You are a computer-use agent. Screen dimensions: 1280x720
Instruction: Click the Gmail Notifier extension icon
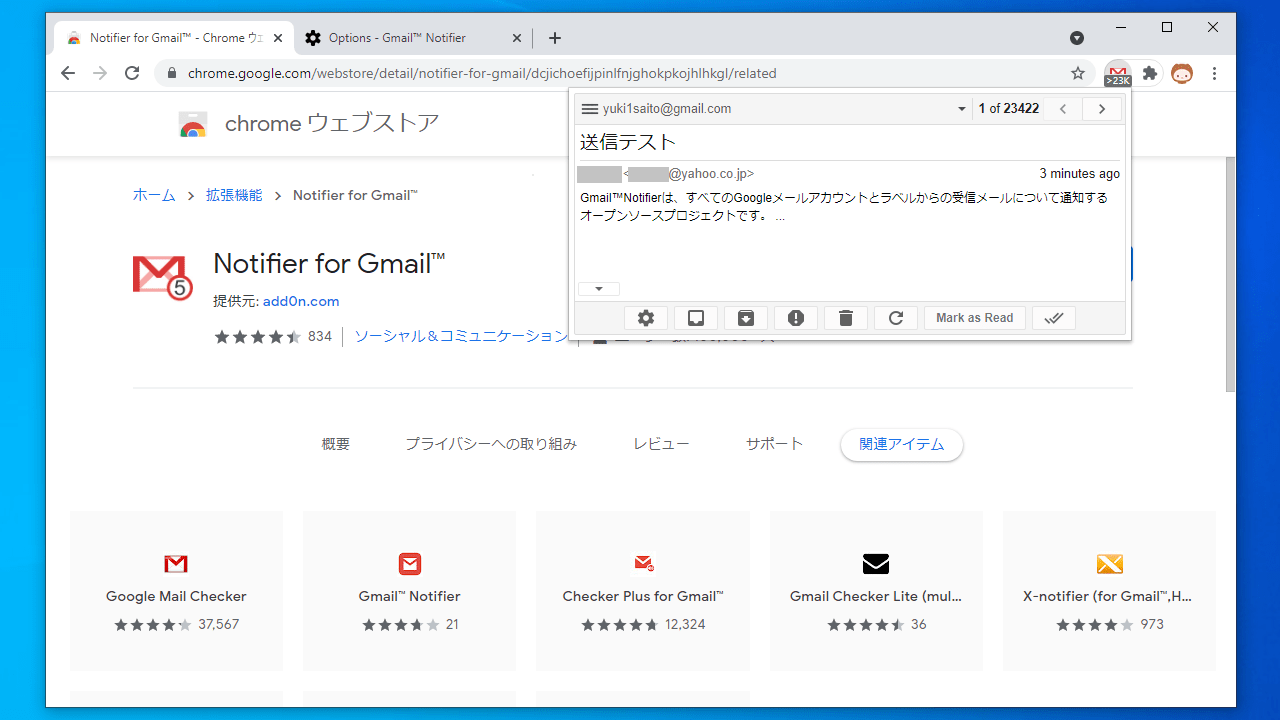point(1118,73)
